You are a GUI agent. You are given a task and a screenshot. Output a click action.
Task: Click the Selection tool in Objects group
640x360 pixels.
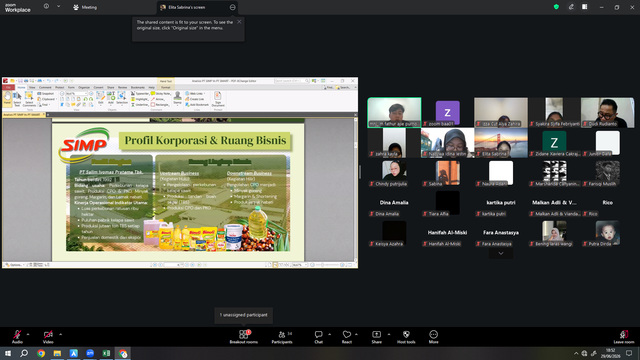click(x=122, y=98)
